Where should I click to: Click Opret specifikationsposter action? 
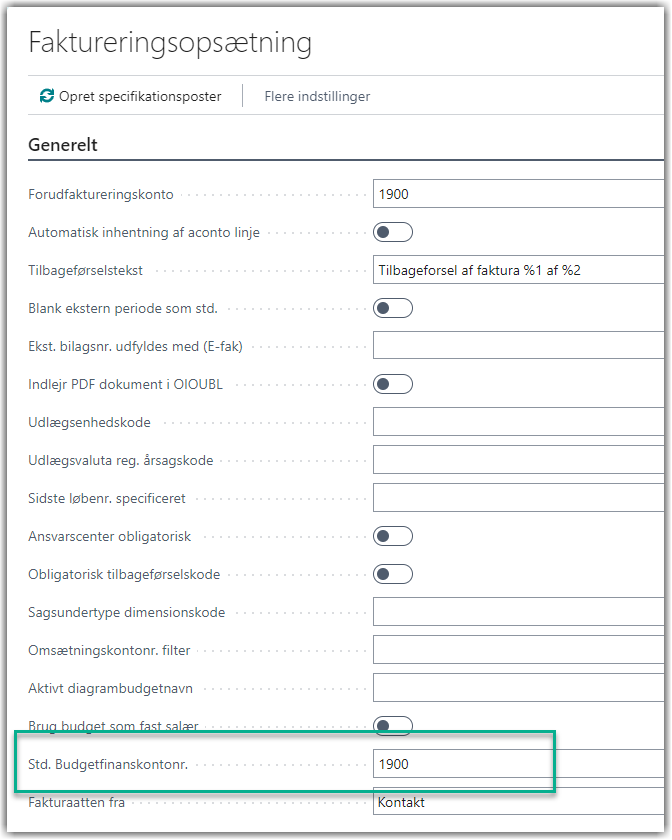point(130,96)
